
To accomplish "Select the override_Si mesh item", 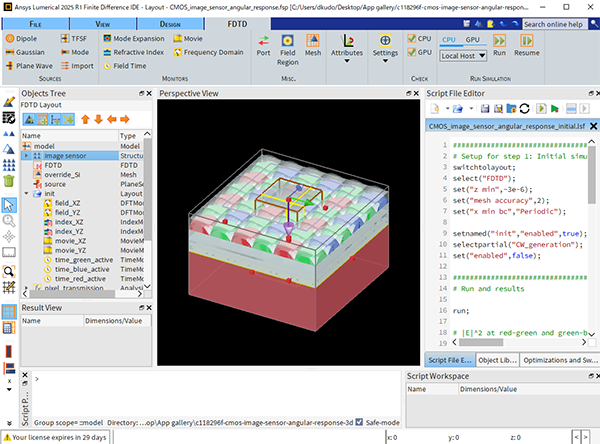I will tap(62, 175).
